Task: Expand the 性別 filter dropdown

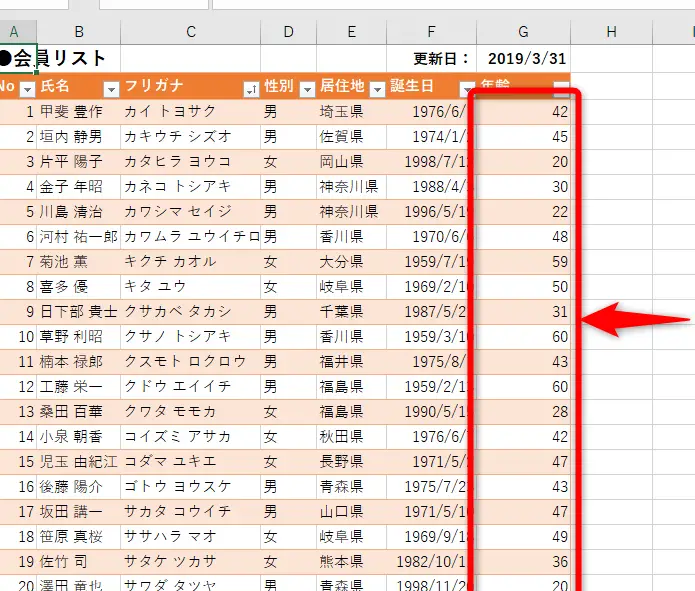Action: (x=308, y=87)
